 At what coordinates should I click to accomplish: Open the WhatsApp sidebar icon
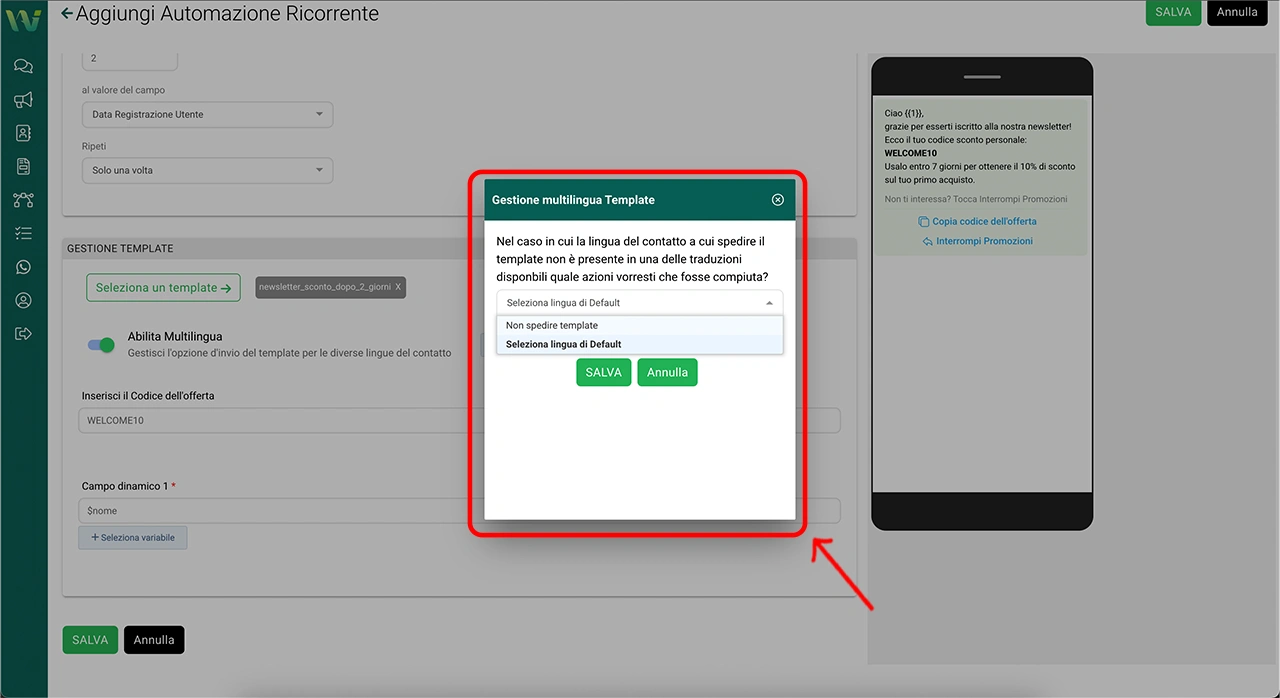pyautogui.click(x=23, y=267)
